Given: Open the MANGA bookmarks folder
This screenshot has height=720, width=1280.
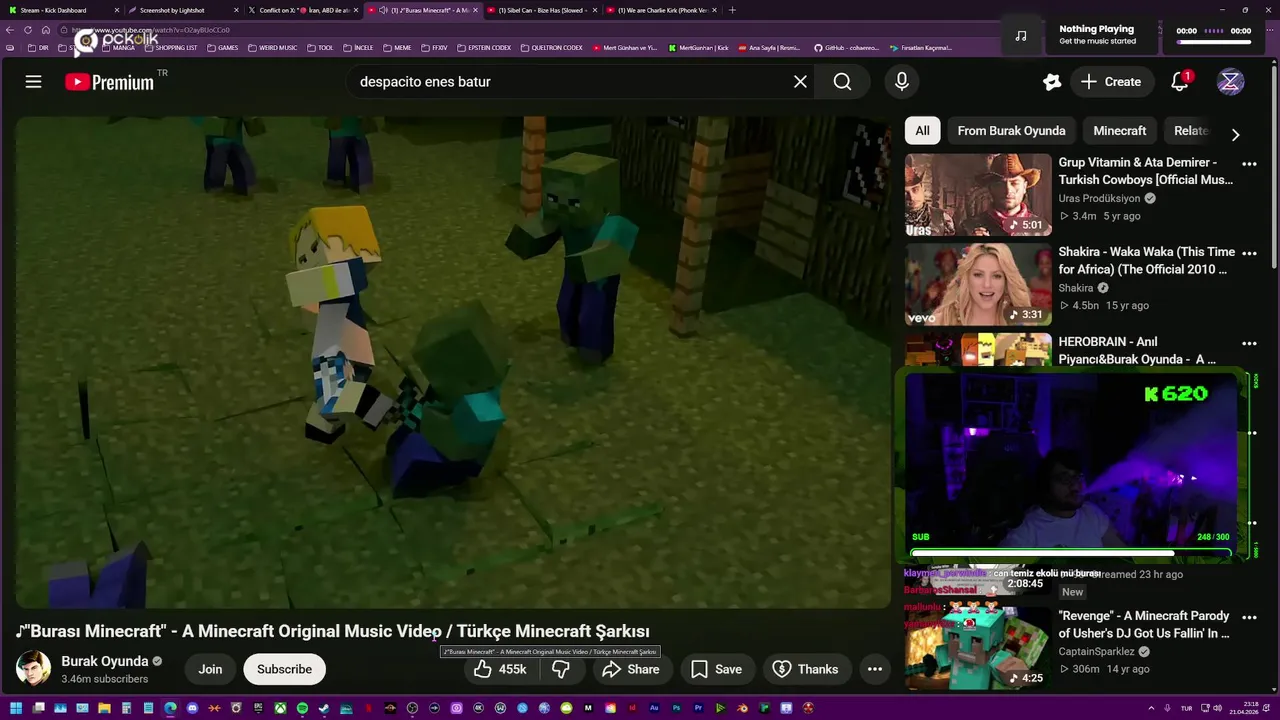Looking at the screenshot, I should (x=118, y=48).
